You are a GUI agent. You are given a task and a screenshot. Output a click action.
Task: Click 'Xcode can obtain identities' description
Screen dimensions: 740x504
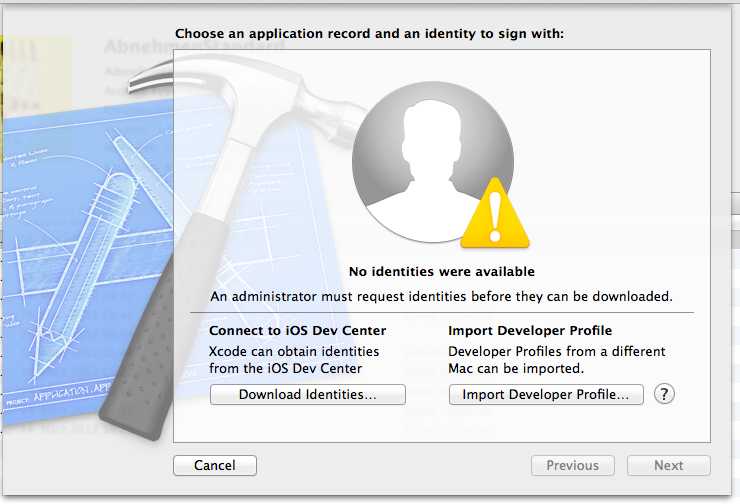click(294, 360)
